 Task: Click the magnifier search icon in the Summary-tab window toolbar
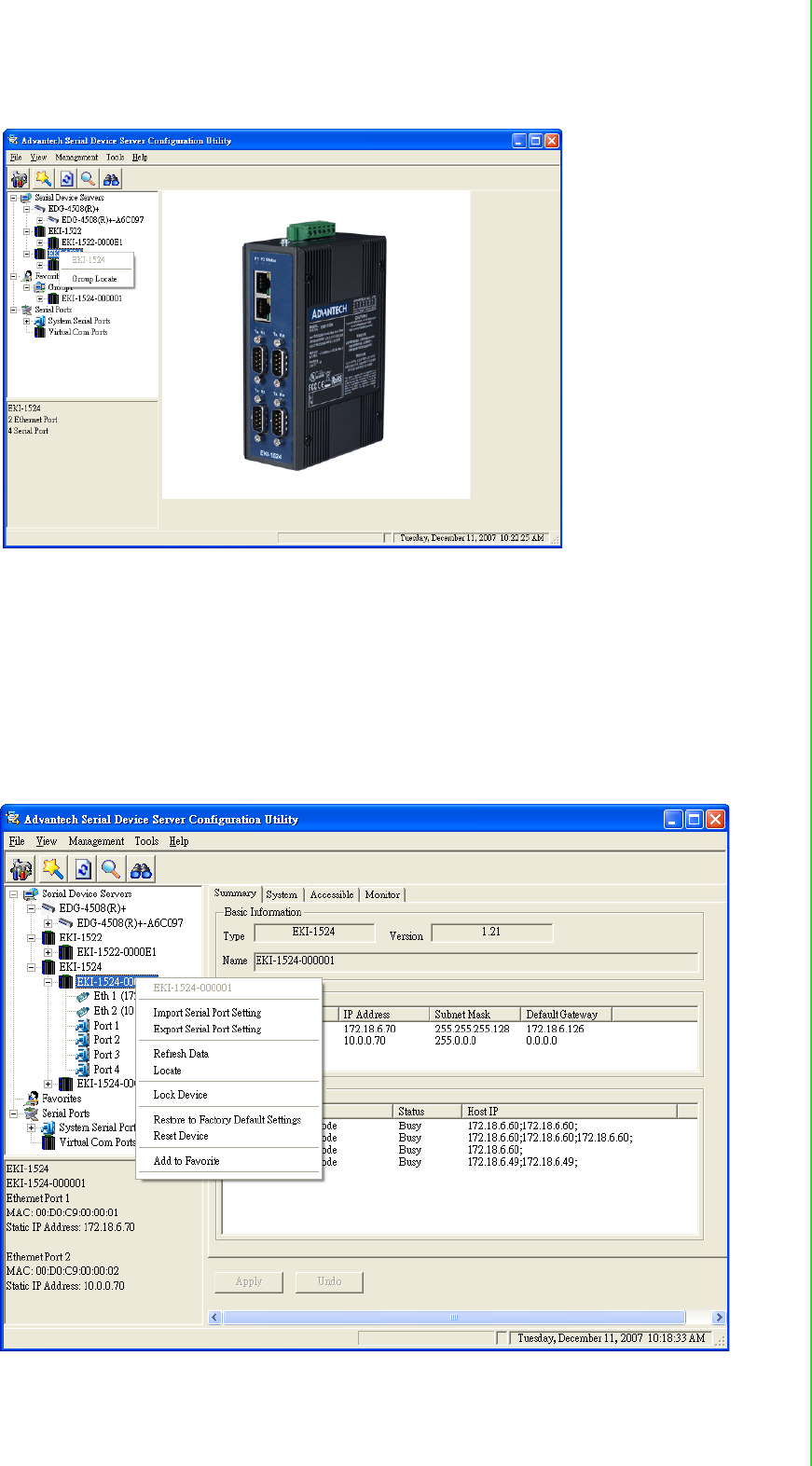click(x=111, y=869)
